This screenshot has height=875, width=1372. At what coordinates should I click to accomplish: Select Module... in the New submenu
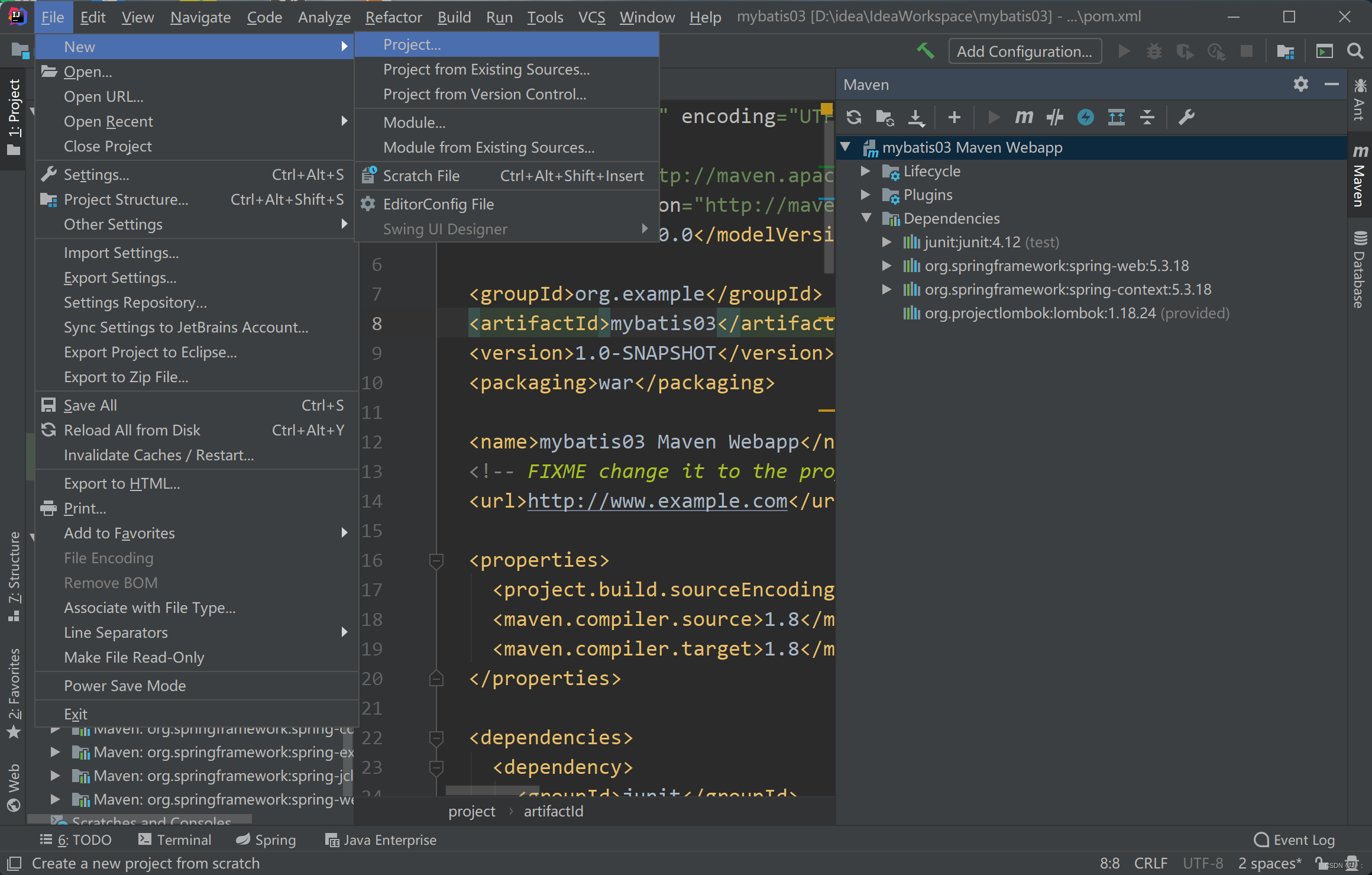414,122
